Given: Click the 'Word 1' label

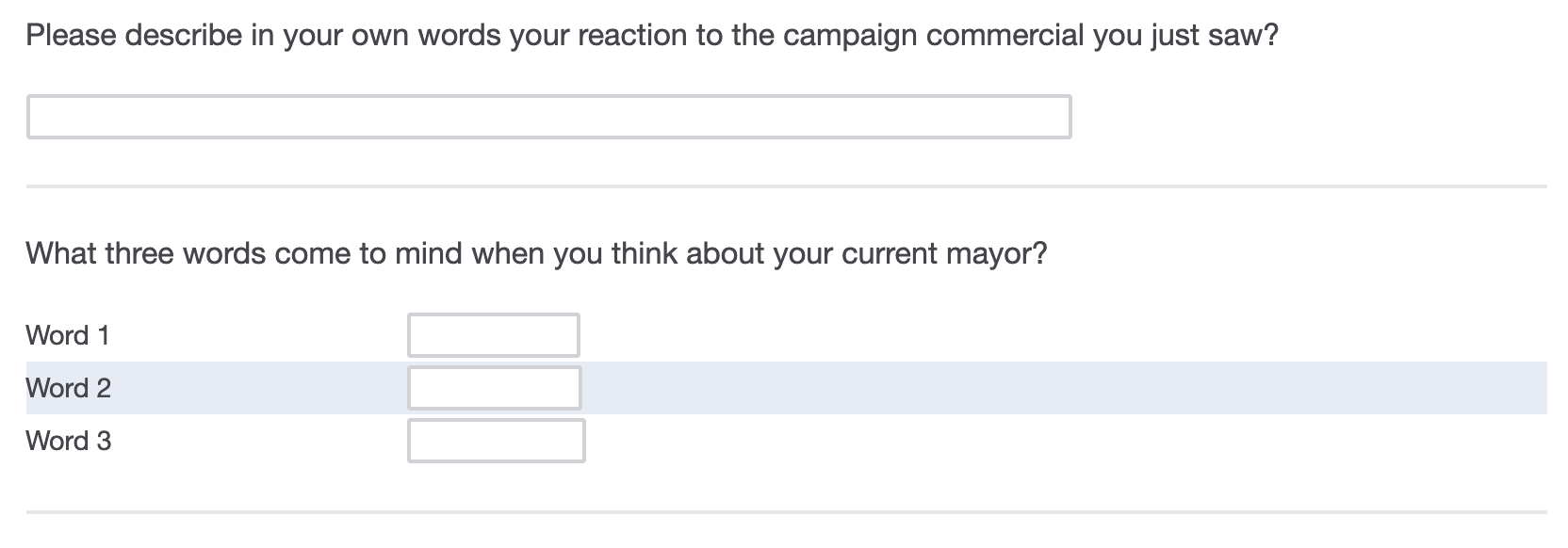Looking at the screenshot, I should tap(68, 335).
